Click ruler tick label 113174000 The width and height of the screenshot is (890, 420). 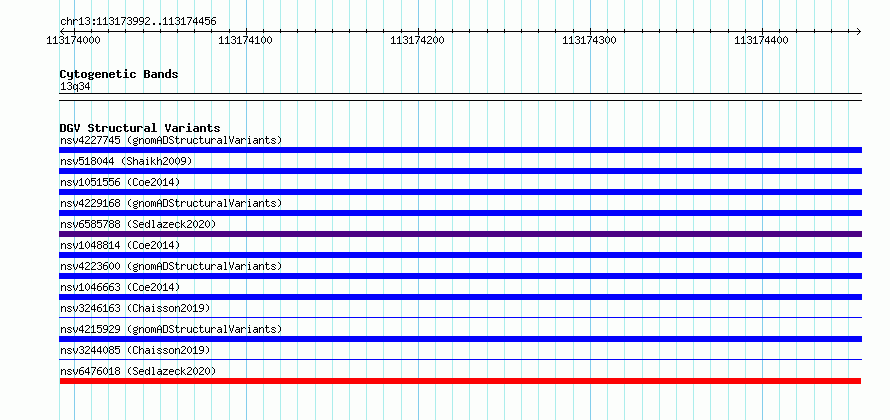[73, 40]
